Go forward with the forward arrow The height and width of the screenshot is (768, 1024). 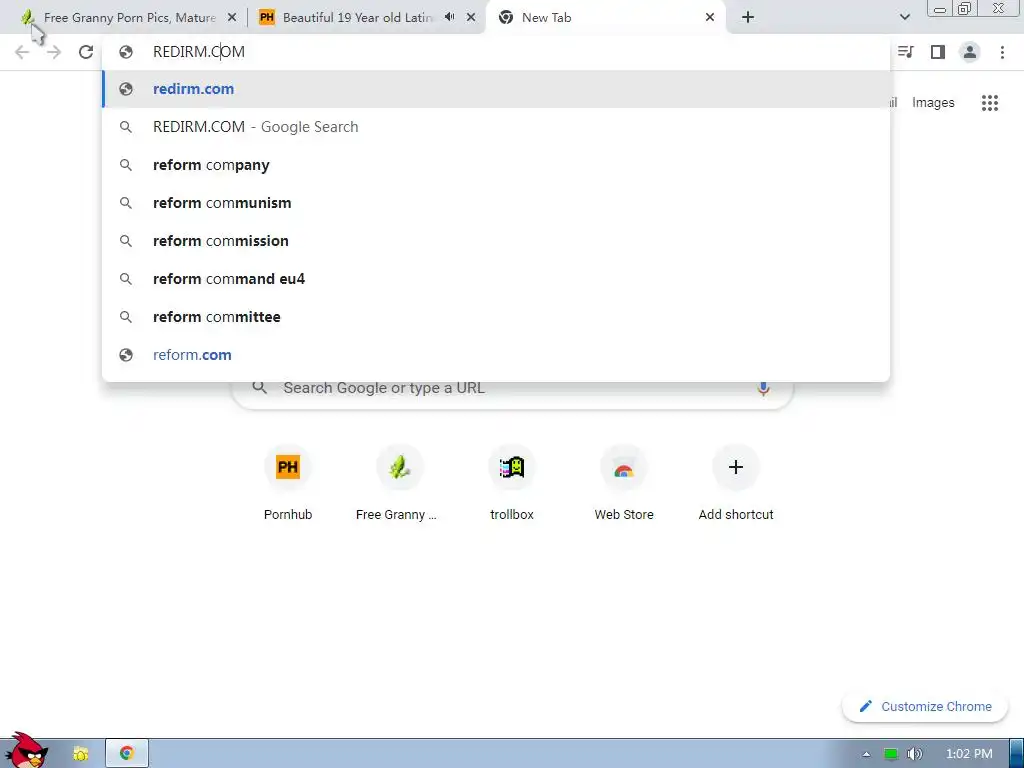click(54, 52)
